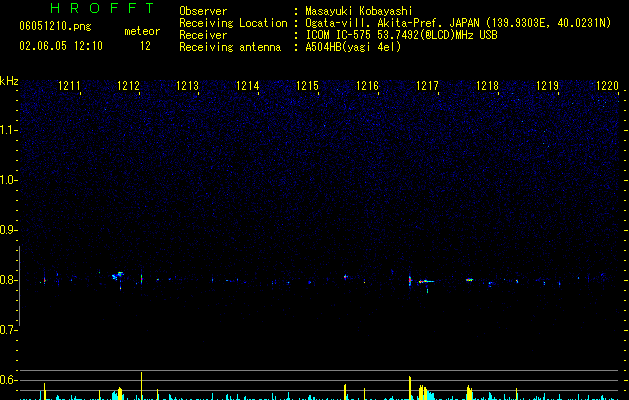Click the 0.8 kHz axis label

8,280
